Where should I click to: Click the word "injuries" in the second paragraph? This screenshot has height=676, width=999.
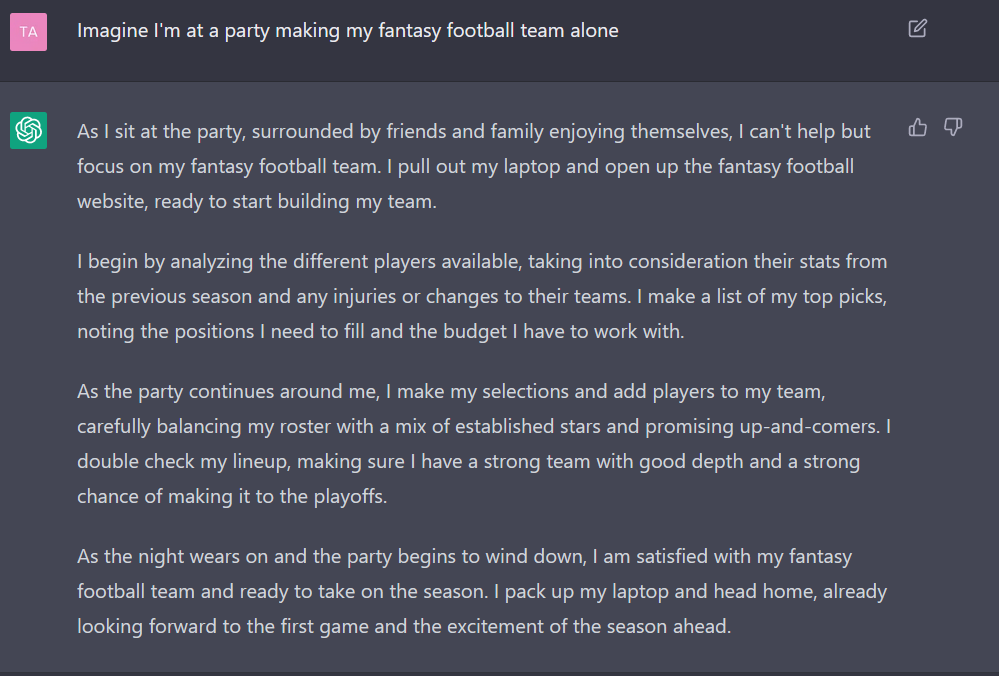pos(364,296)
